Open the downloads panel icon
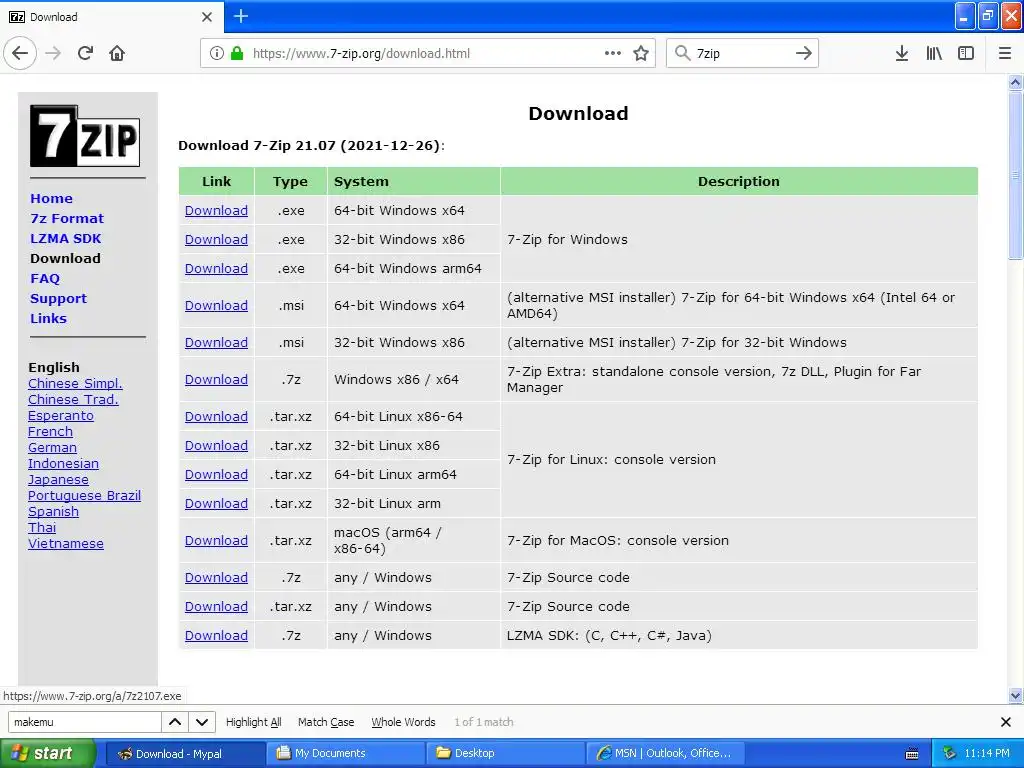Screen dimensions: 1024x768 (x=902, y=53)
